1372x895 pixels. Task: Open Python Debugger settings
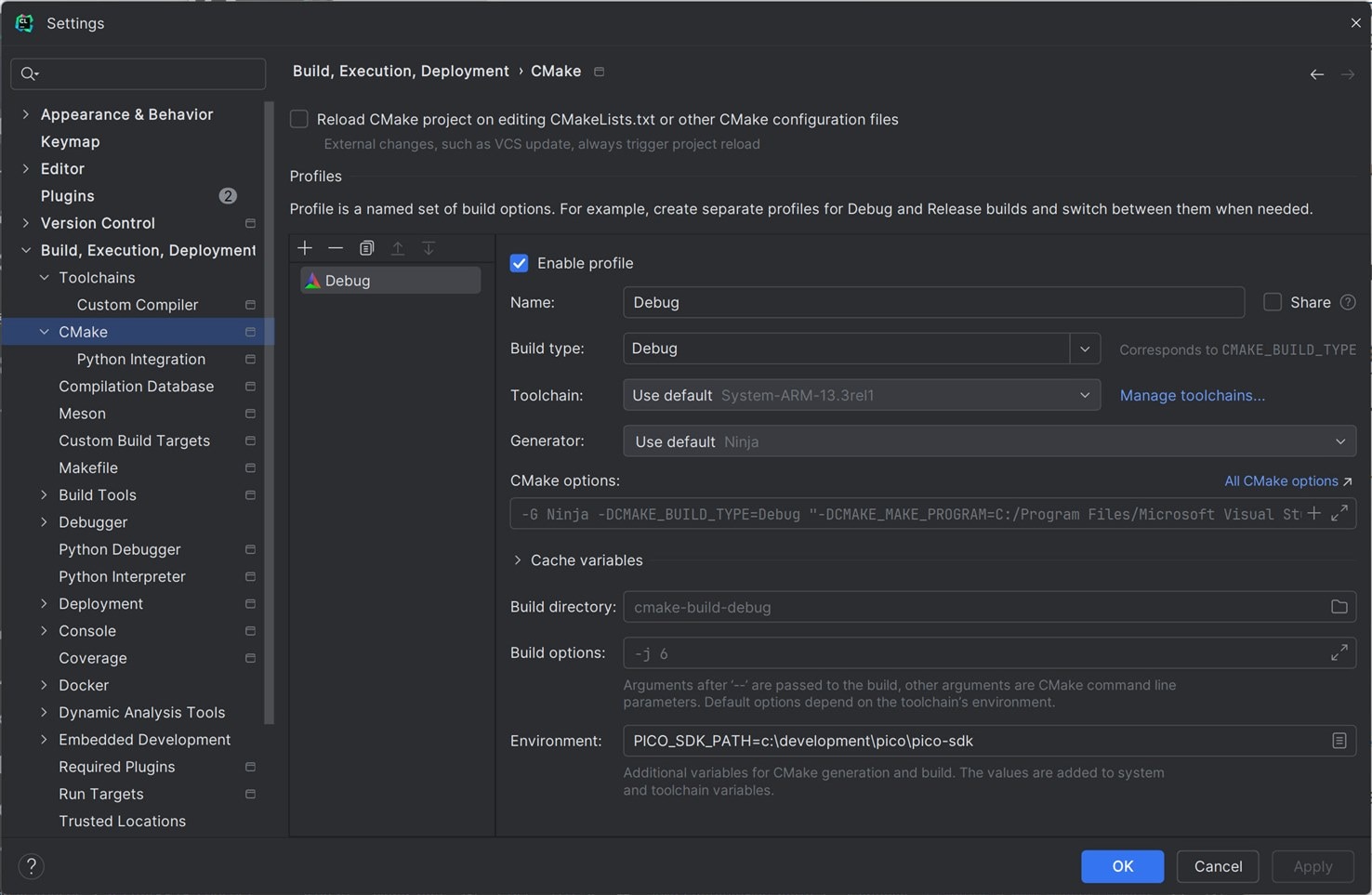pyautogui.click(x=120, y=549)
